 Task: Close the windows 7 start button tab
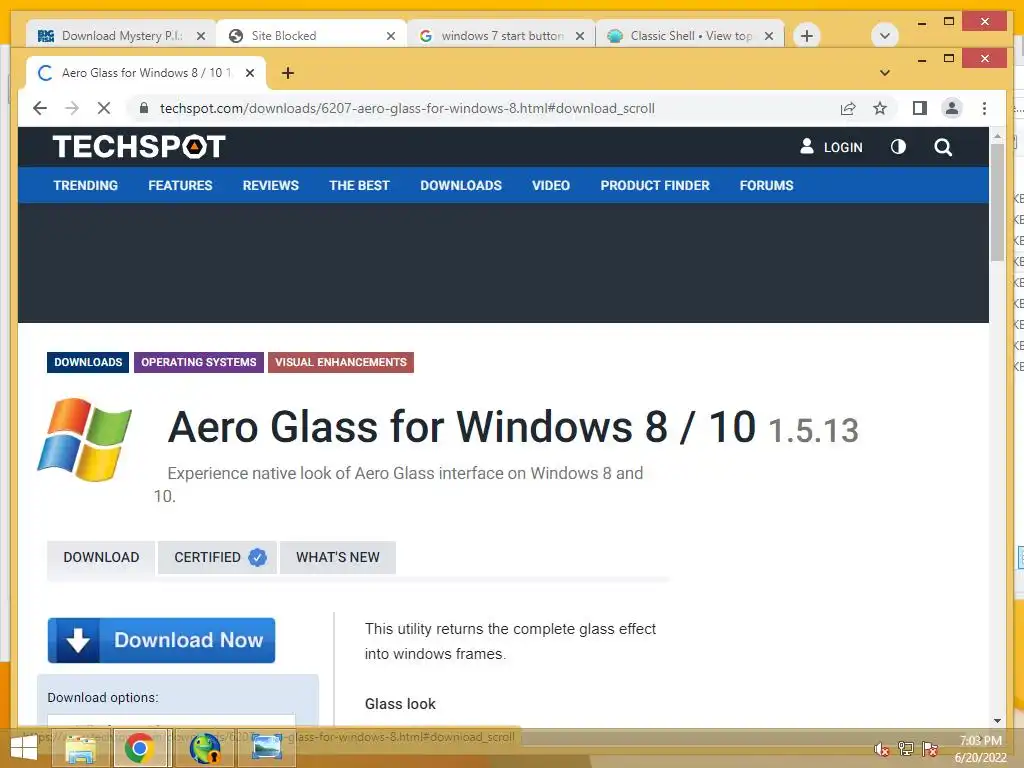click(x=580, y=36)
